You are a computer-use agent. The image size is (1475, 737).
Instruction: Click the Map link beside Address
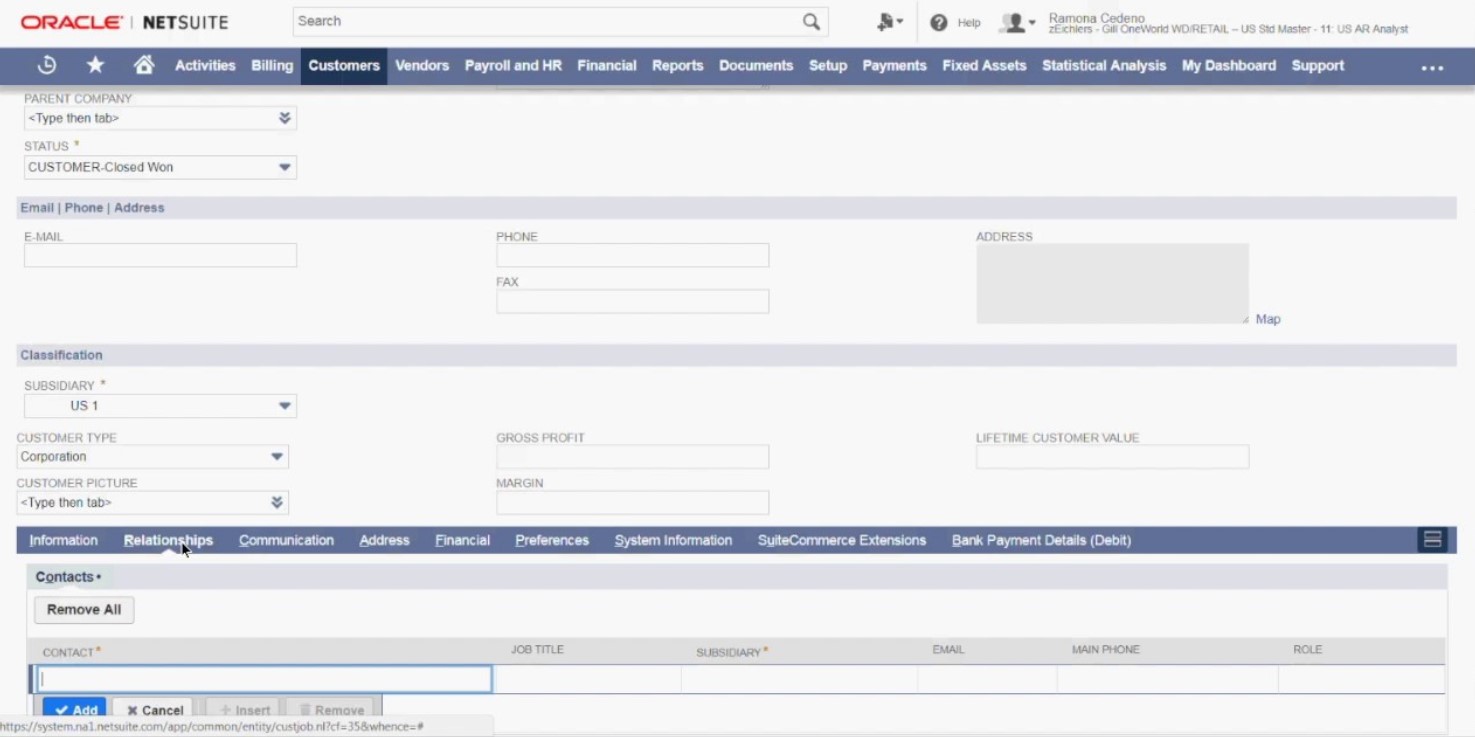tap(1267, 319)
